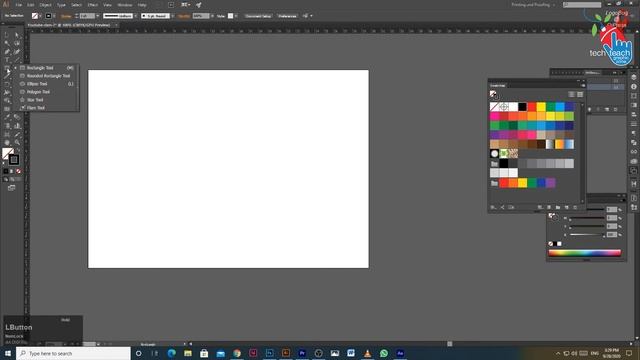
Task: Open the brush definition dropdown
Action: (173, 16)
